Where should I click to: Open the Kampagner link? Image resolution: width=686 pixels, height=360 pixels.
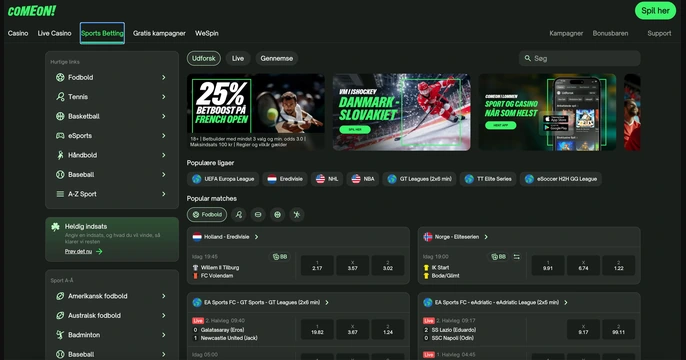click(x=566, y=33)
